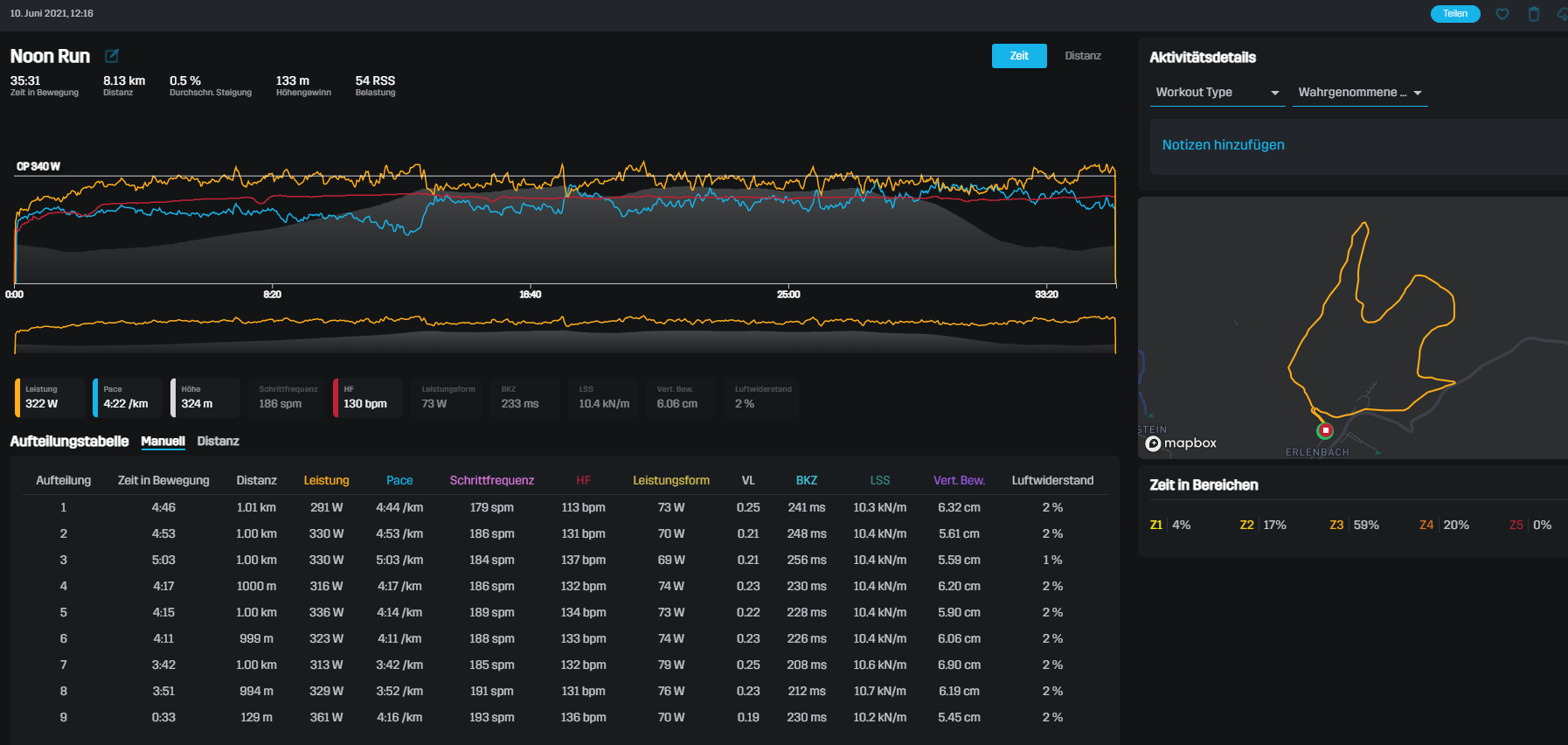
Task: Click the overview mini chart range selector
Action: click(x=565, y=332)
